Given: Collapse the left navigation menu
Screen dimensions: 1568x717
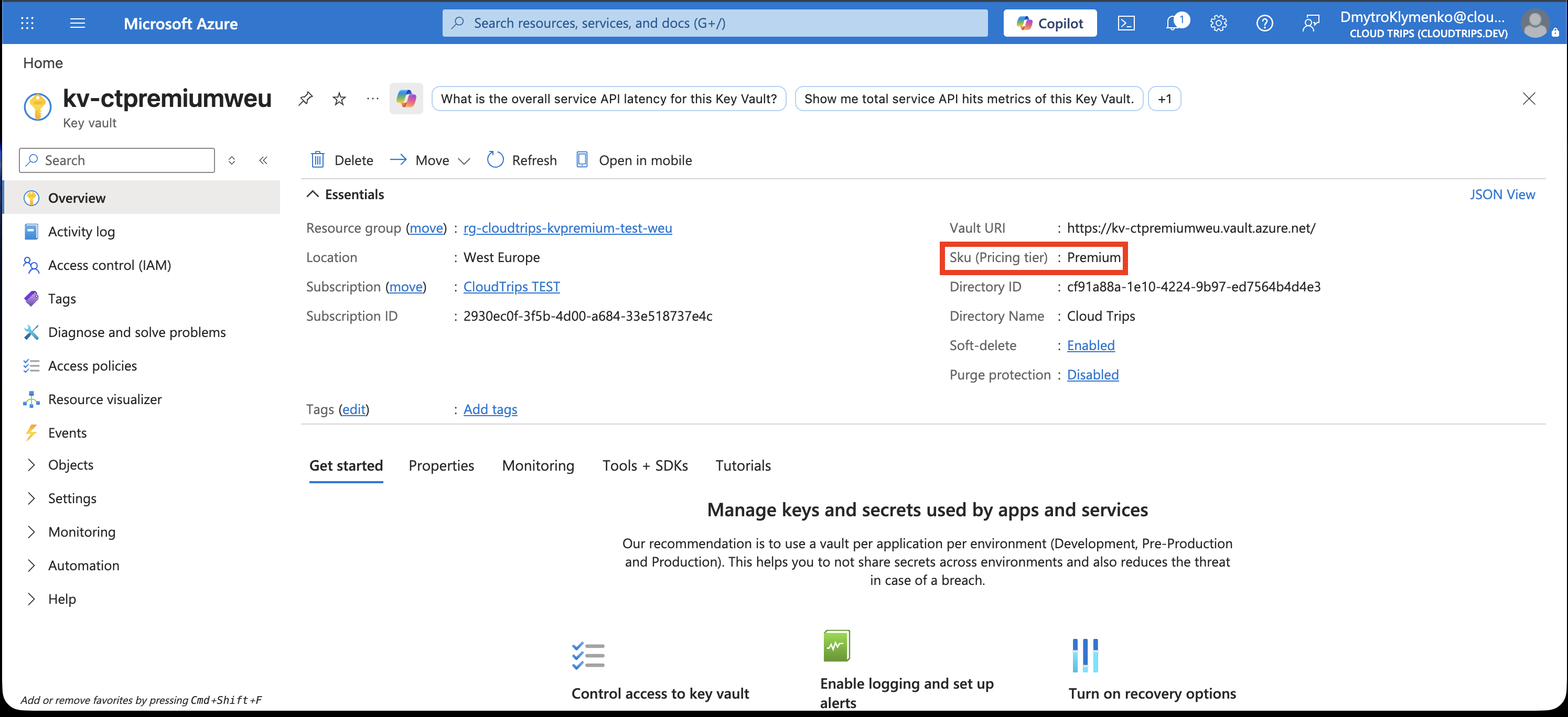Looking at the screenshot, I should coord(263,160).
